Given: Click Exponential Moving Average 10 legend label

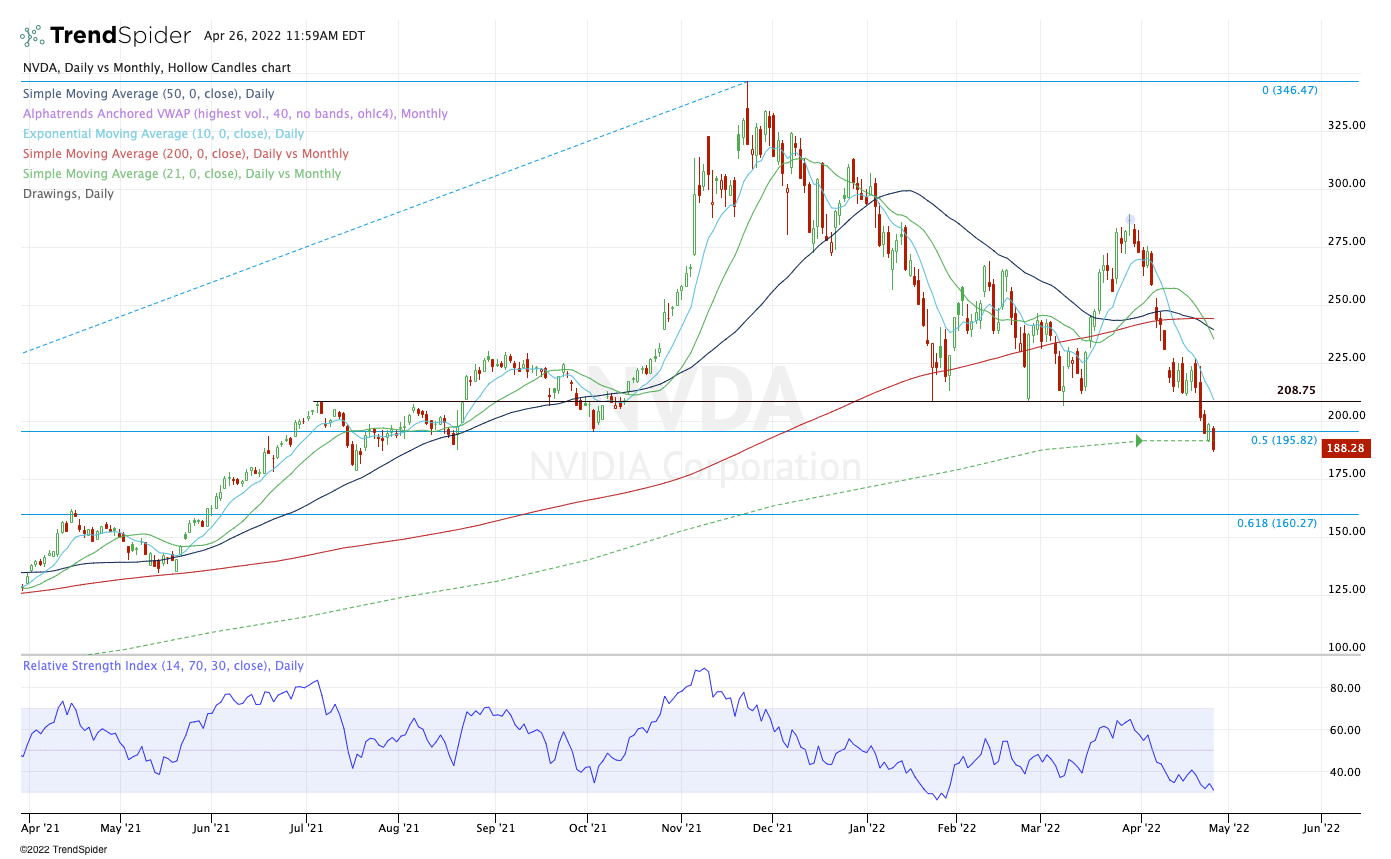Looking at the screenshot, I should click(163, 134).
